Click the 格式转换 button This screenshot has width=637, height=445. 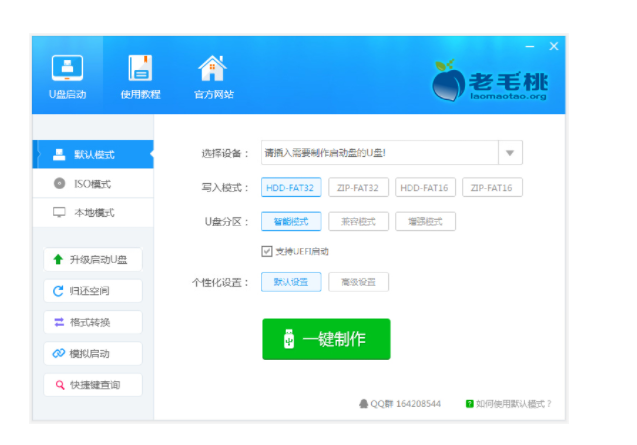pos(93,322)
